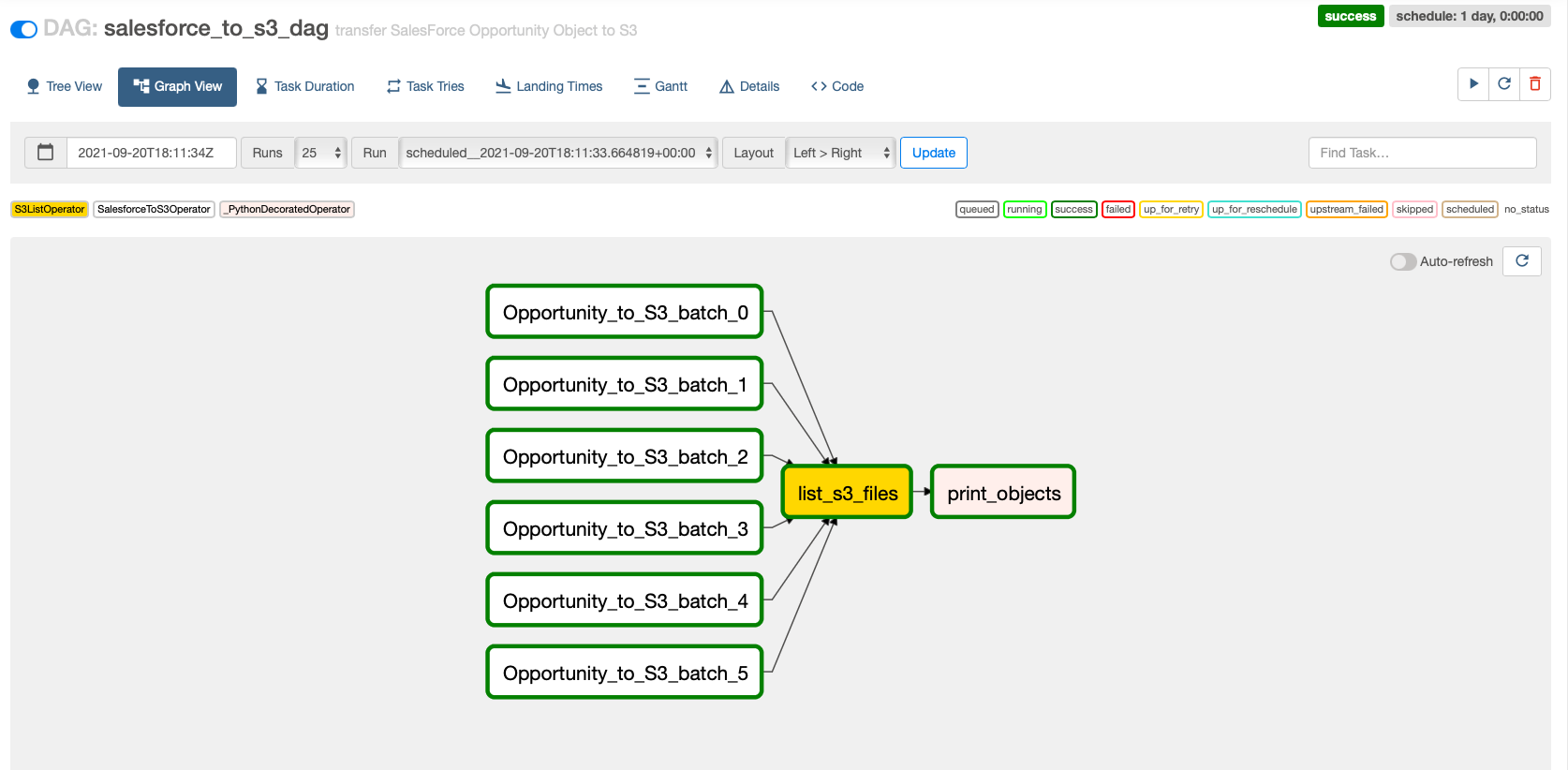The image size is (1568, 770).
Task: Toggle the DAG pause/unpause switch
Action: point(23,29)
